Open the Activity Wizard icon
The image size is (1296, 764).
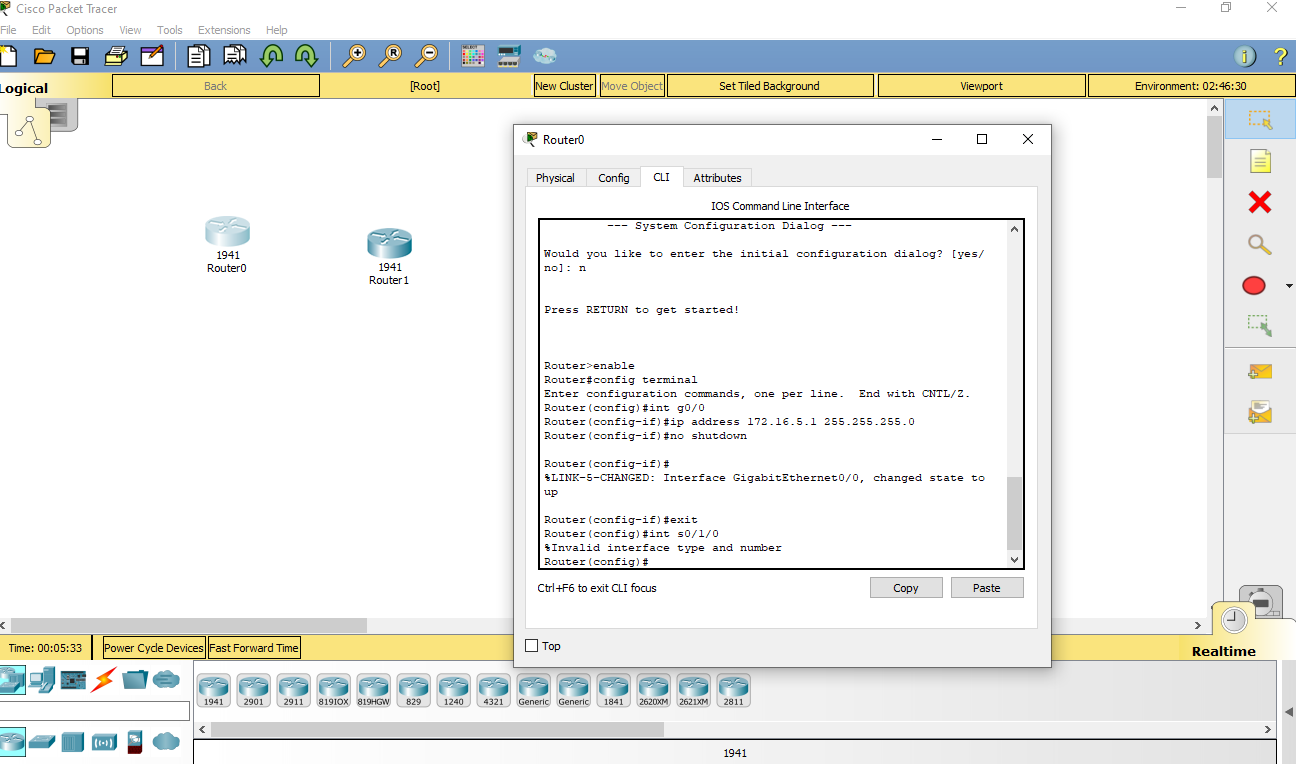[x=152, y=56]
